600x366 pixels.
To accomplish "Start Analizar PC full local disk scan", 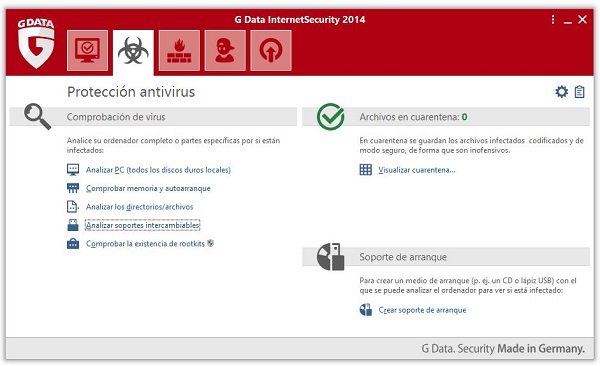I will 158,170.
